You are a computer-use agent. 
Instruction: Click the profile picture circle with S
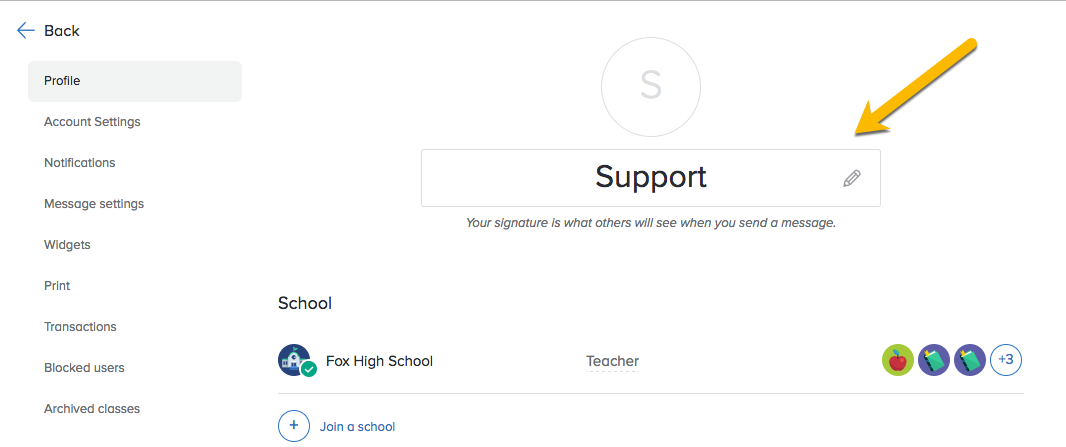point(651,86)
